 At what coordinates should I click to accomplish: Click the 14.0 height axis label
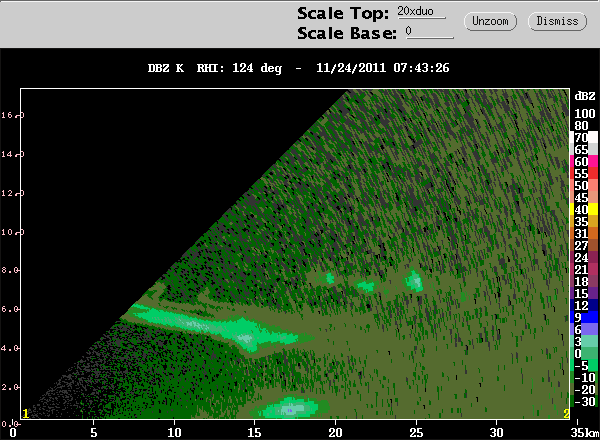coord(13,154)
